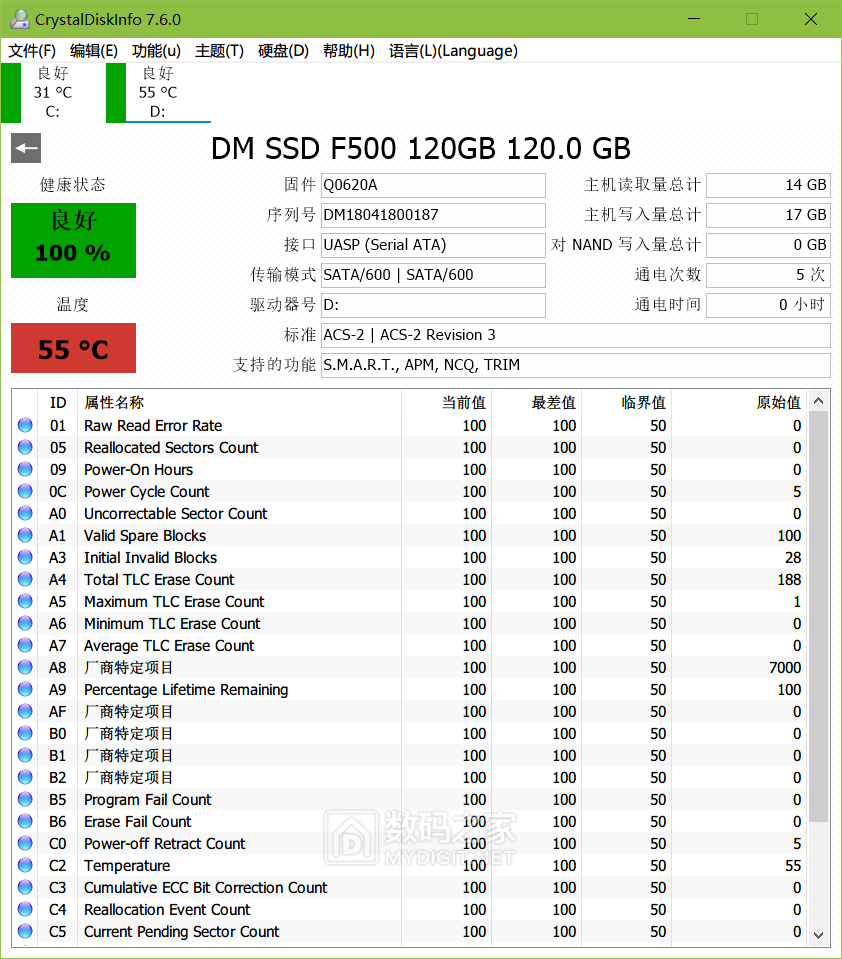842x959 pixels.
Task: Click status orb for Current Pending Sector Count
Action: coord(25,931)
